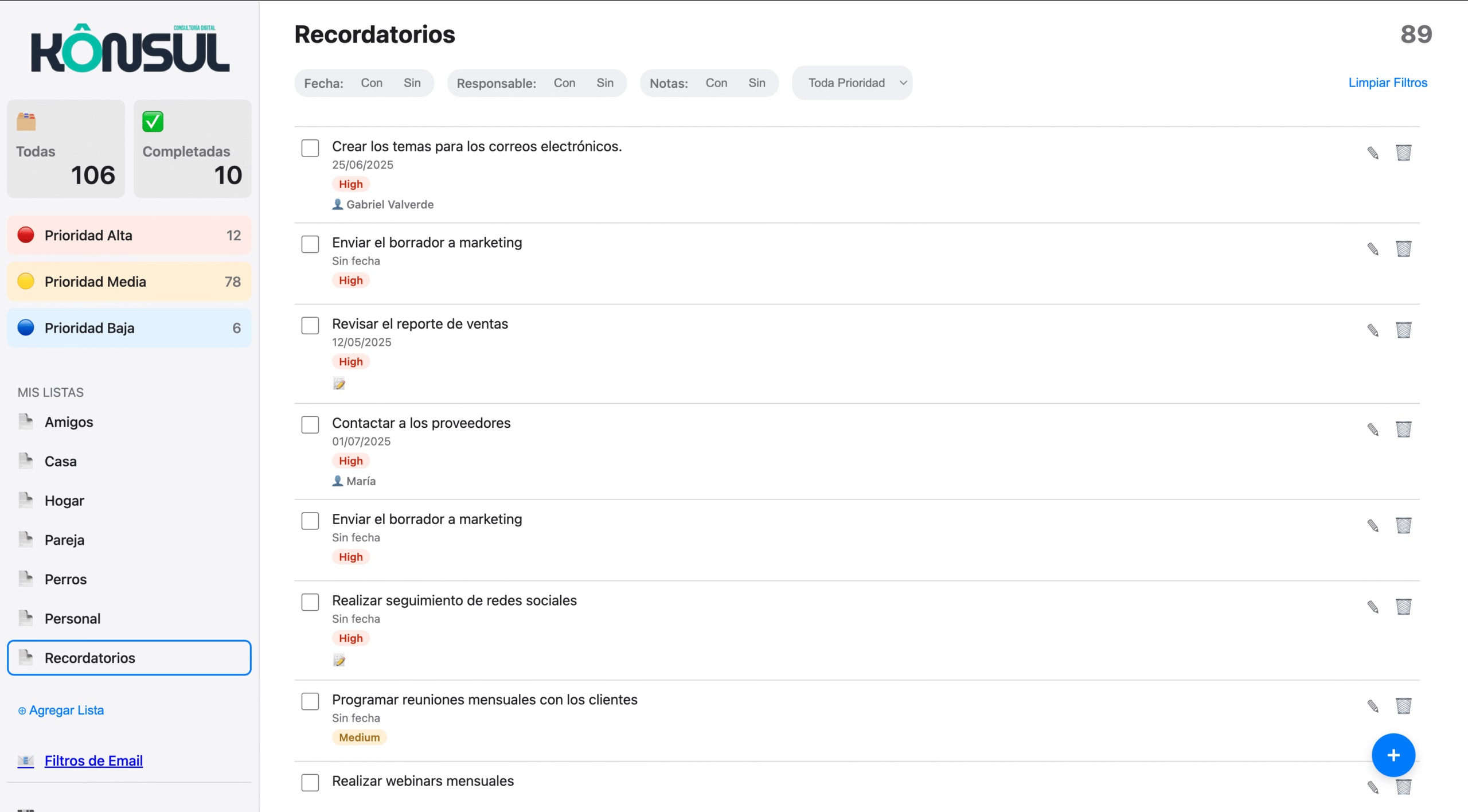Viewport: 1468px width, 812px height.
Task: Click pencil icon for 'Realizar webinars mensuales'
Action: point(1373,787)
